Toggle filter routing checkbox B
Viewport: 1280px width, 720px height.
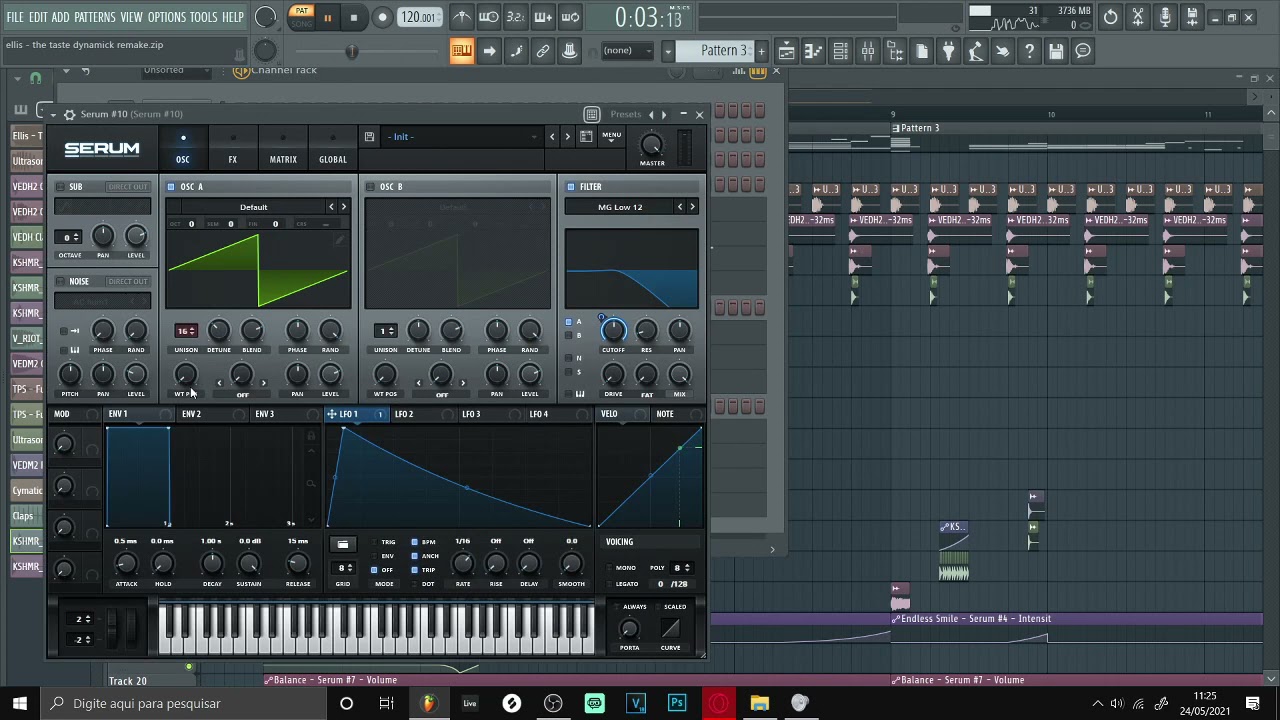pyautogui.click(x=568, y=336)
